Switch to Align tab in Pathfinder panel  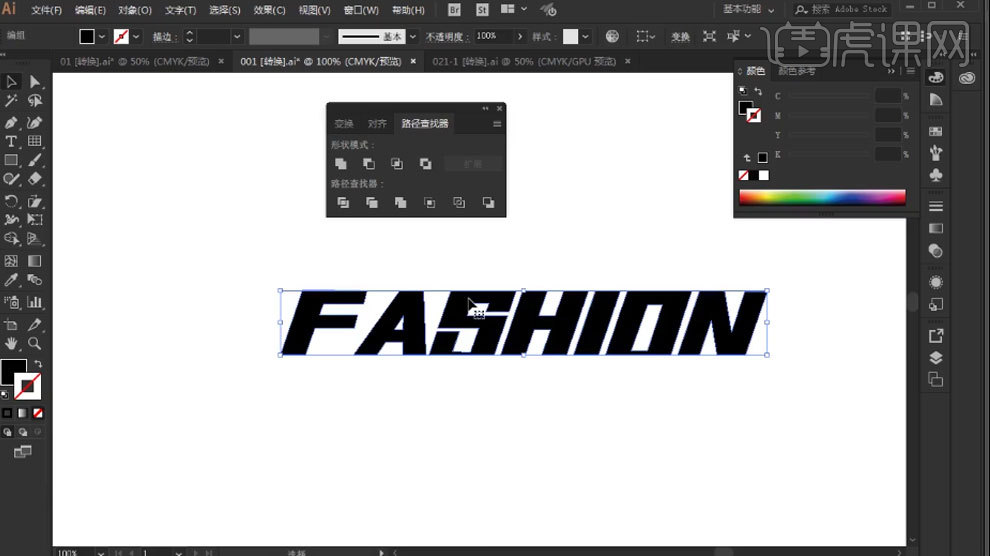coord(377,124)
